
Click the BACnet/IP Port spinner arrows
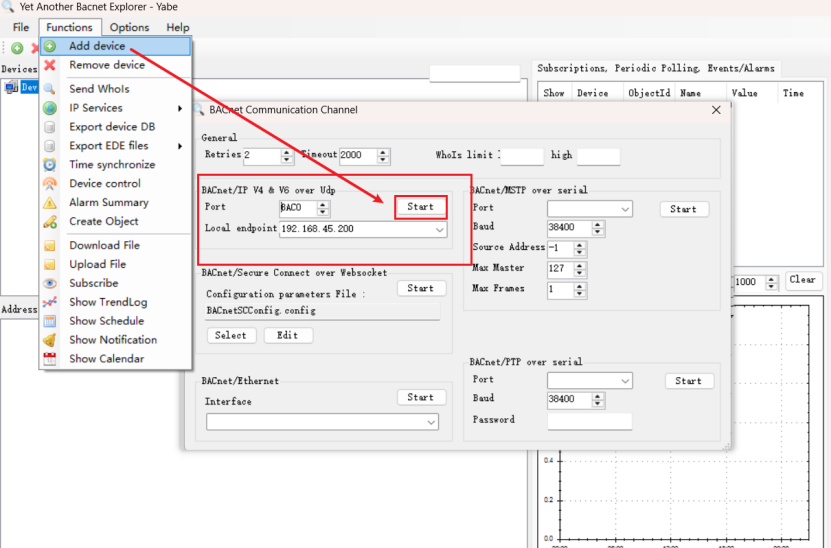323,208
